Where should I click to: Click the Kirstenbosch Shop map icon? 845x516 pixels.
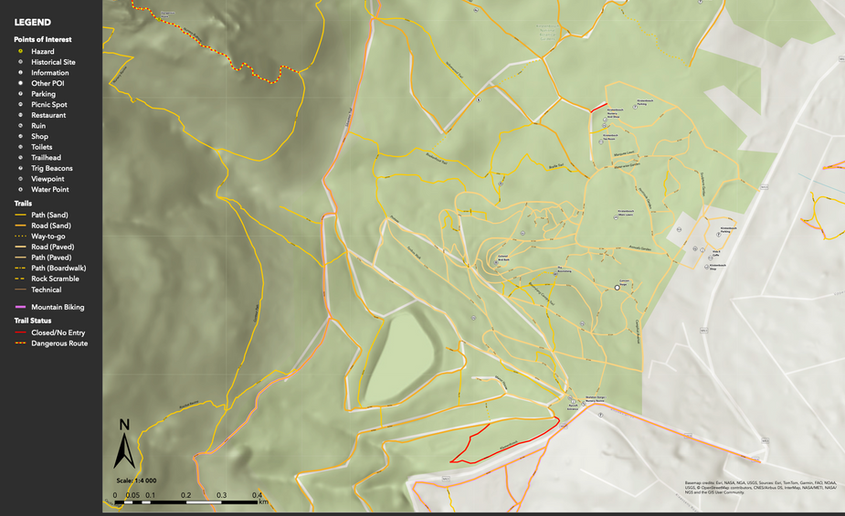coord(707,267)
